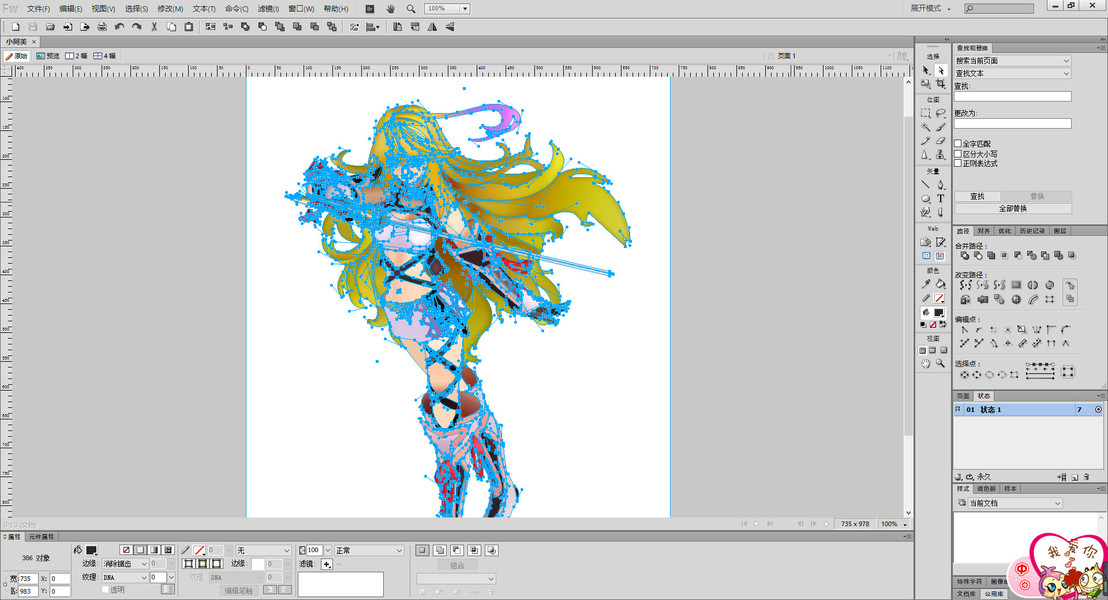Click the Print icon in toolbar

tap(102, 27)
